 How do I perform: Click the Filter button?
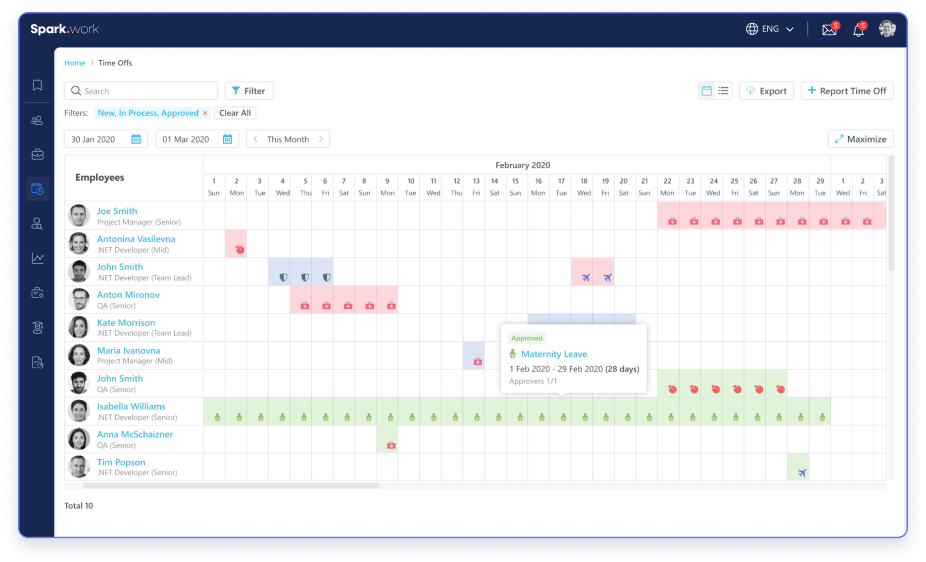pos(249,91)
